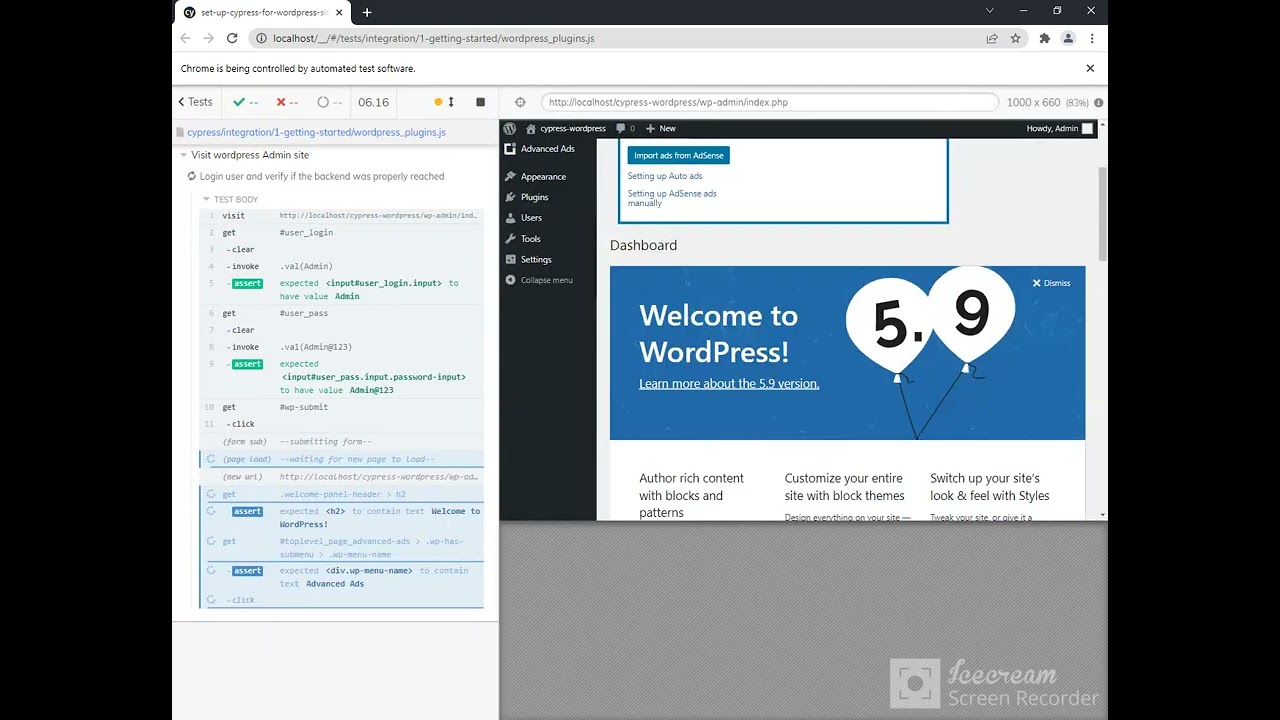Open the Chrome three-dot menu
This screenshot has width=1280, height=720.
click(x=1091, y=38)
